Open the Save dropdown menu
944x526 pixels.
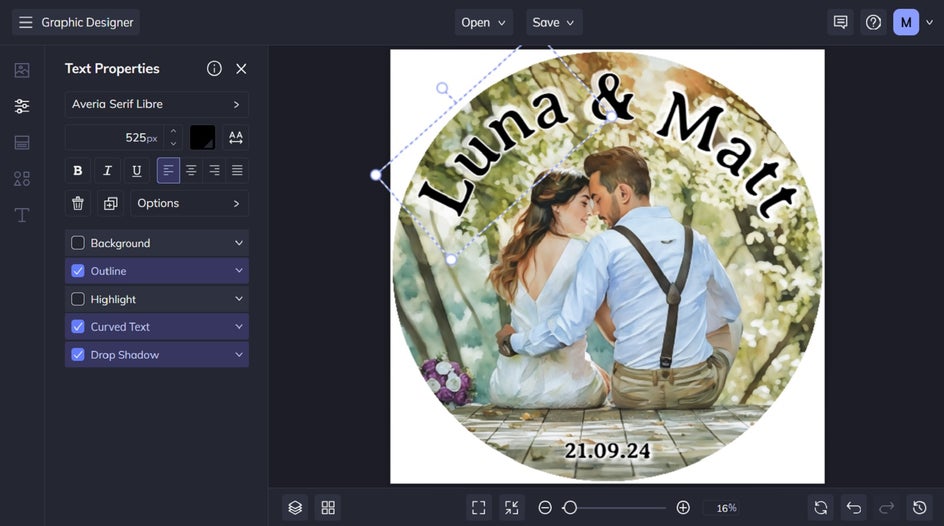(x=554, y=22)
